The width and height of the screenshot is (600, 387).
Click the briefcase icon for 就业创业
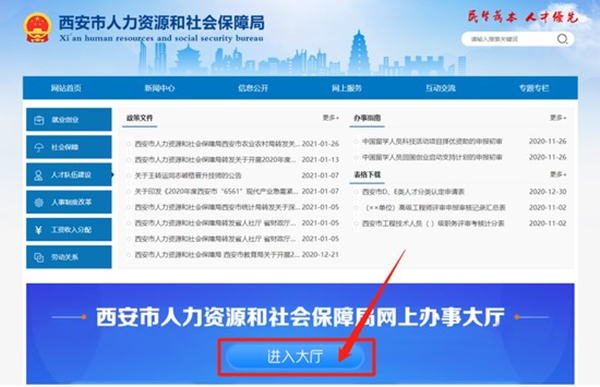39,120
